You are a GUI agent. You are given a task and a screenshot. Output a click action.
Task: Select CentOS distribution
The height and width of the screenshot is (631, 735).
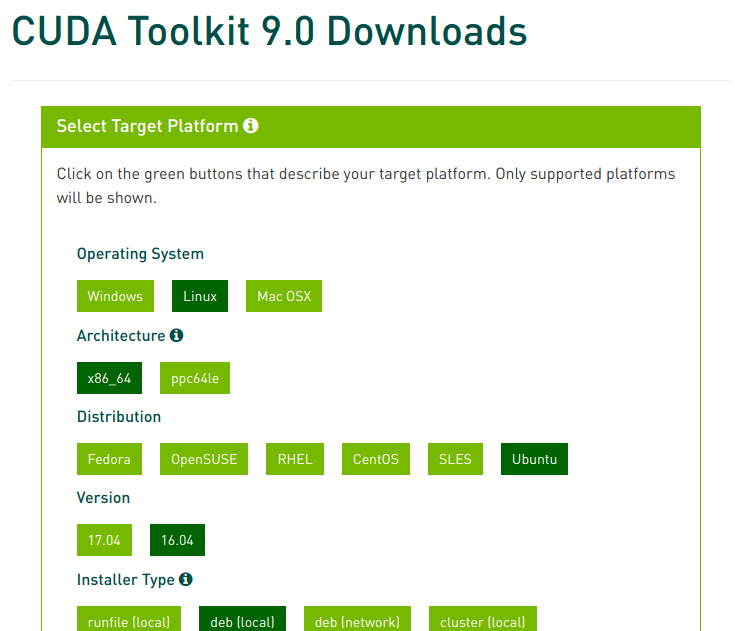coord(376,459)
